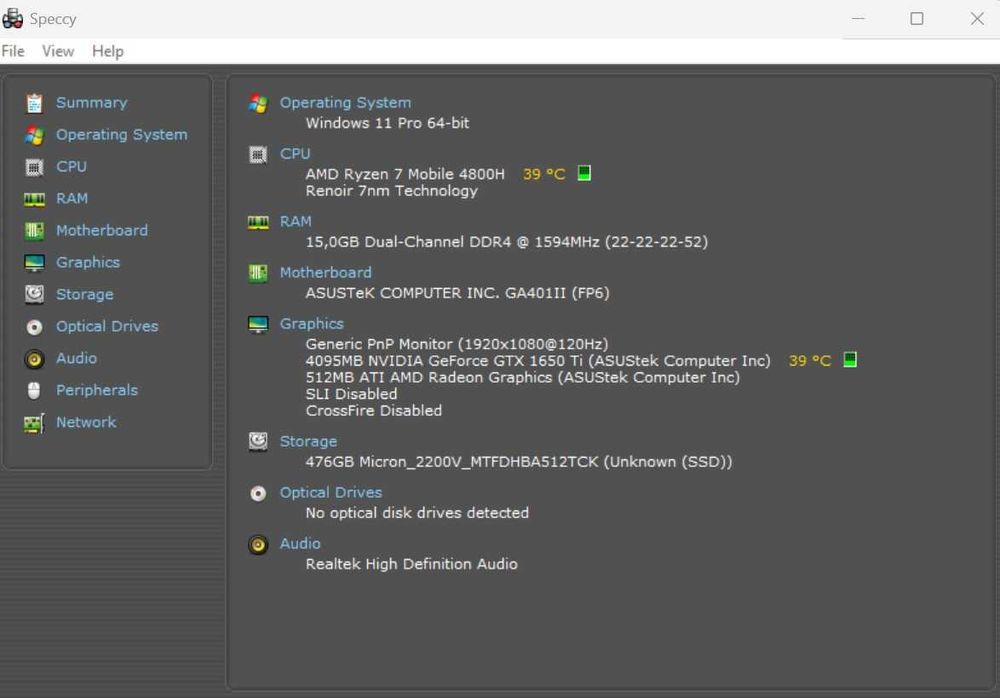
Task: Click the Audio speaker icon in main panel
Action: pyautogui.click(x=258, y=545)
